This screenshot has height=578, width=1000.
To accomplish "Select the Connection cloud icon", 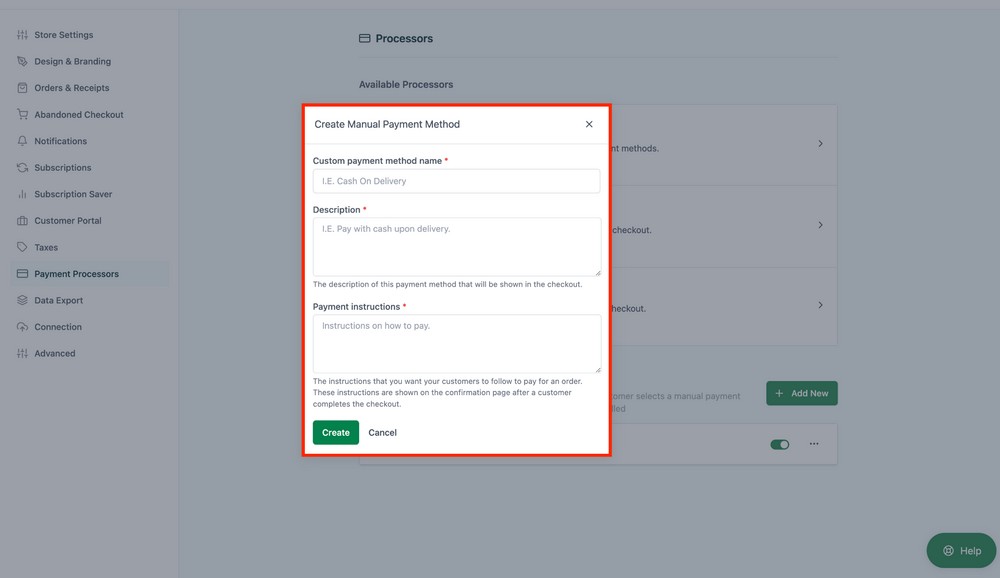I will pyautogui.click(x=22, y=326).
